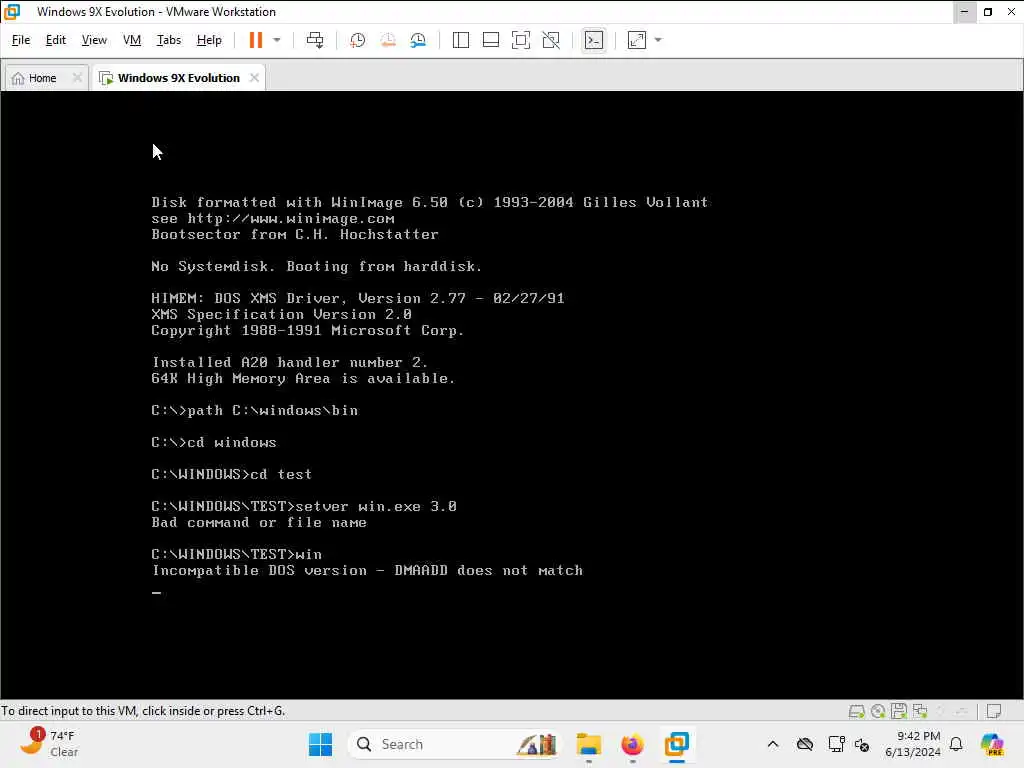
Task: Toggle the thumbnail bar
Action: (490, 40)
